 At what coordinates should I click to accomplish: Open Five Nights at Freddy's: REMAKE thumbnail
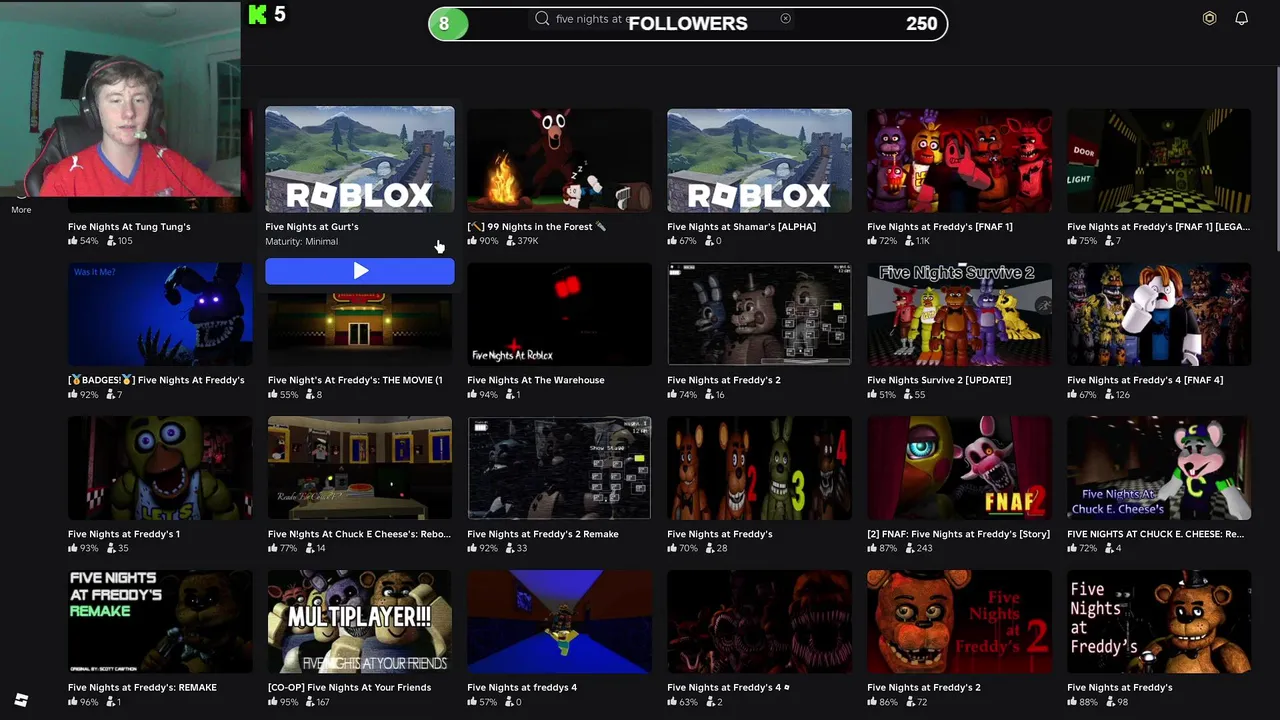pos(160,622)
